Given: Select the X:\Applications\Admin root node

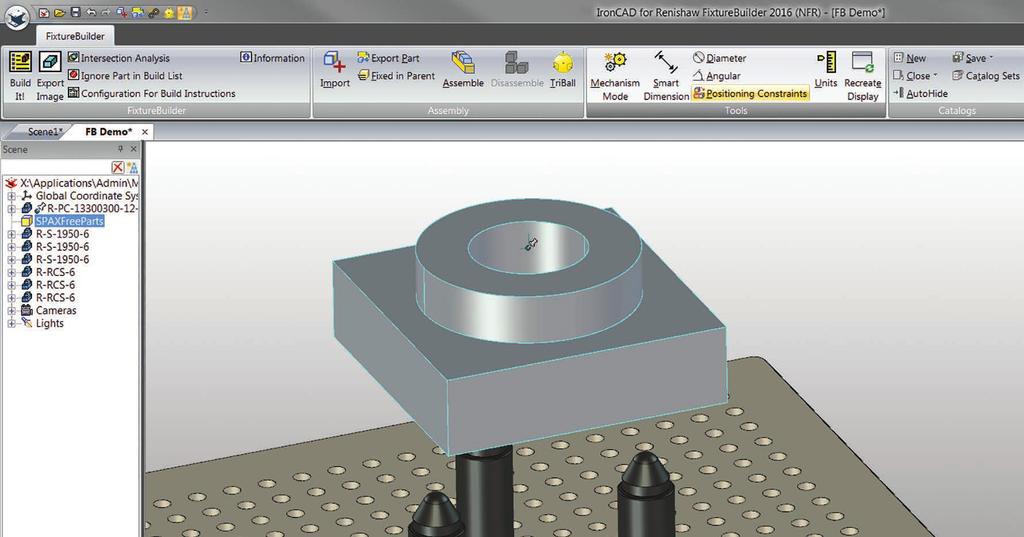Looking at the screenshot, I should (x=72, y=183).
